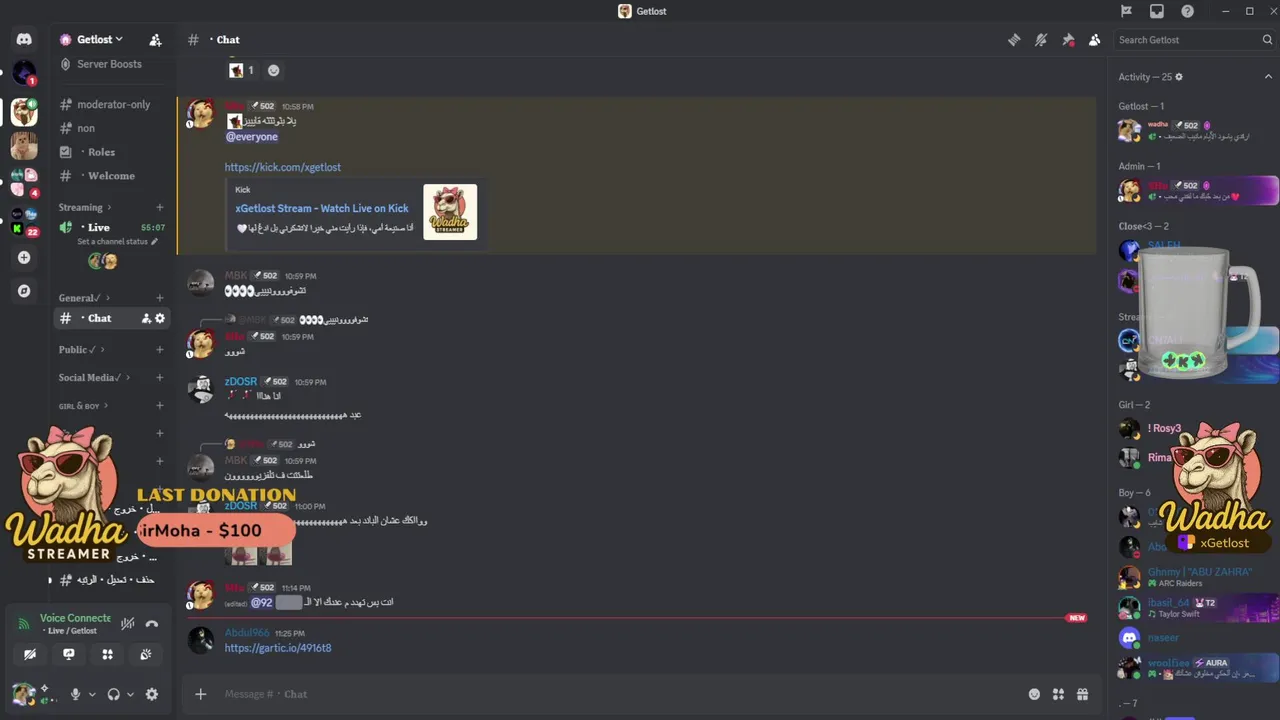This screenshot has width=1280, height=720.
Task: Select the moderator-only channel
Action: pyautogui.click(x=113, y=104)
